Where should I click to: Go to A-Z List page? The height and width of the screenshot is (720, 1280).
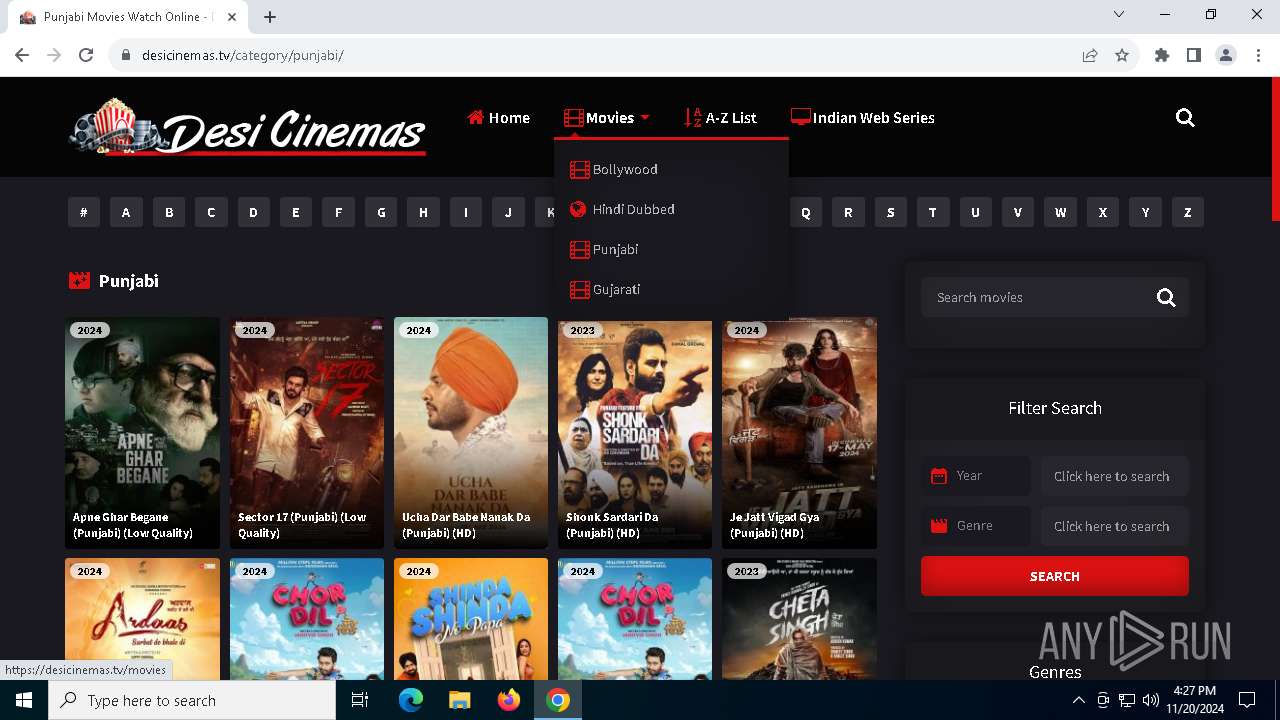tap(720, 118)
